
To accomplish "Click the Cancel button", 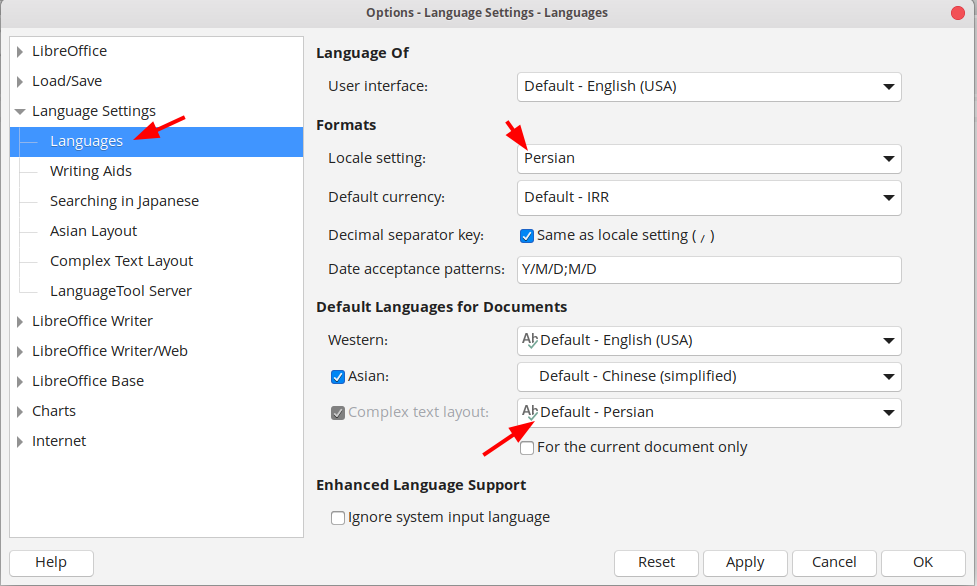I will pyautogui.click(x=834, y=563).
